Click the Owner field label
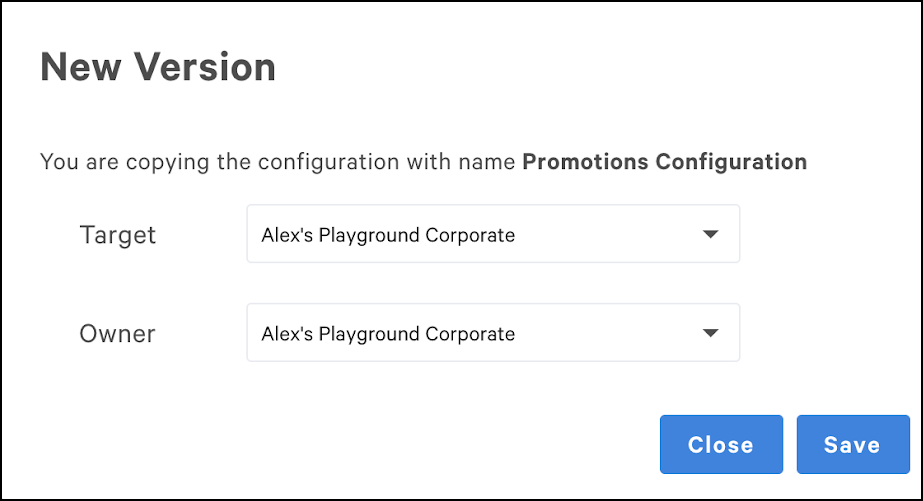Screen dimensions: 923x501 click(117, 333)
